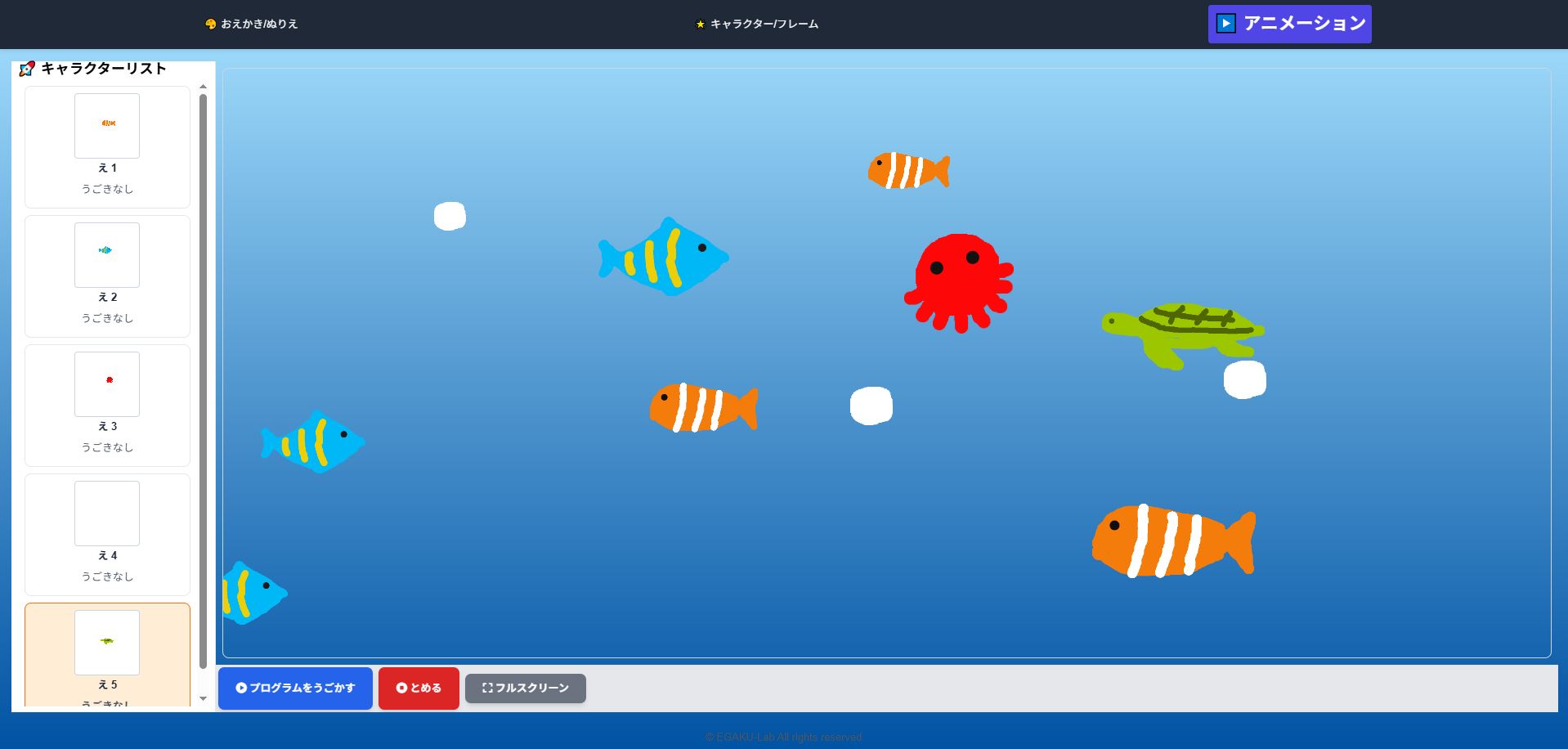
Task: Select character え1 orange fish thumbnail
Action: coord(107,126)
